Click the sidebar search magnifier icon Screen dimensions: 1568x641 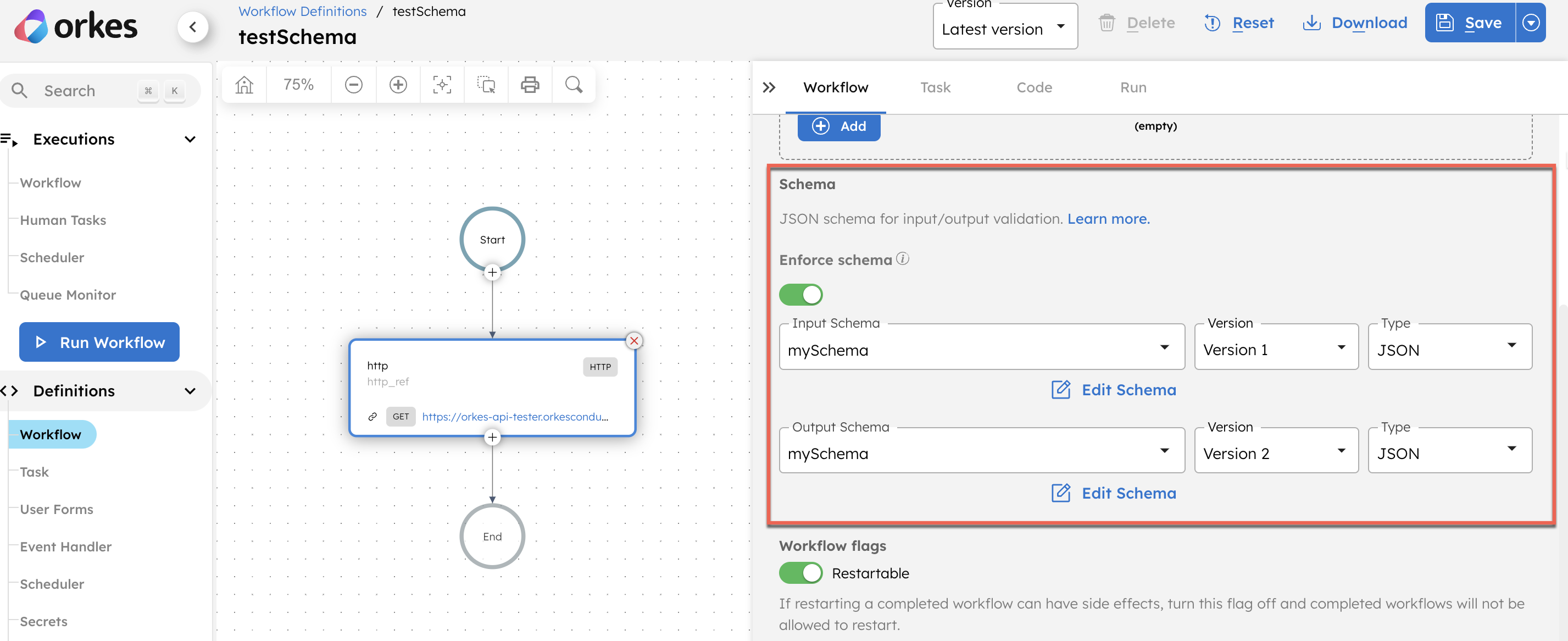click(x=19, y=91)
